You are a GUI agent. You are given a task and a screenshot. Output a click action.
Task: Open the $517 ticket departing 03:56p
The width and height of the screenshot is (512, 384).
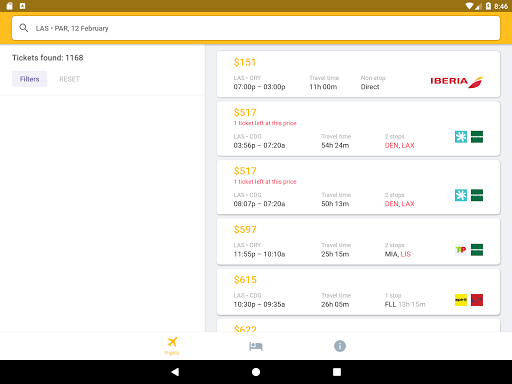pos(358,129)
